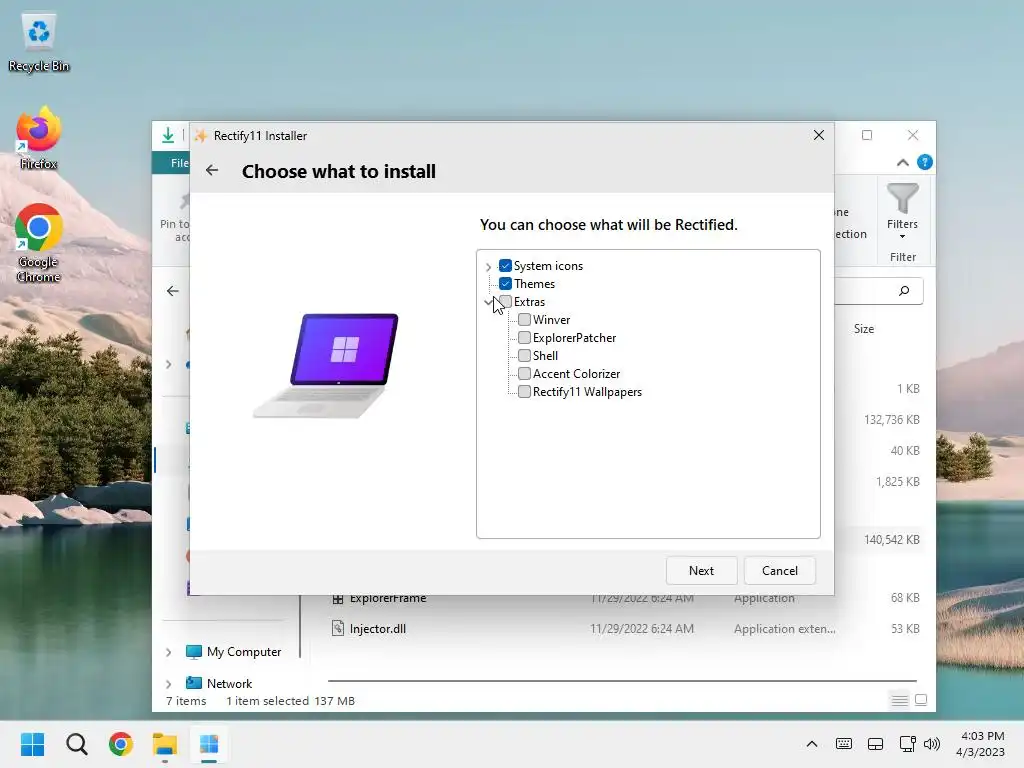Open Chrome from the taskbar
Image resolution: width=1024 pixels, height=768 pixels.
coord(121,744)
